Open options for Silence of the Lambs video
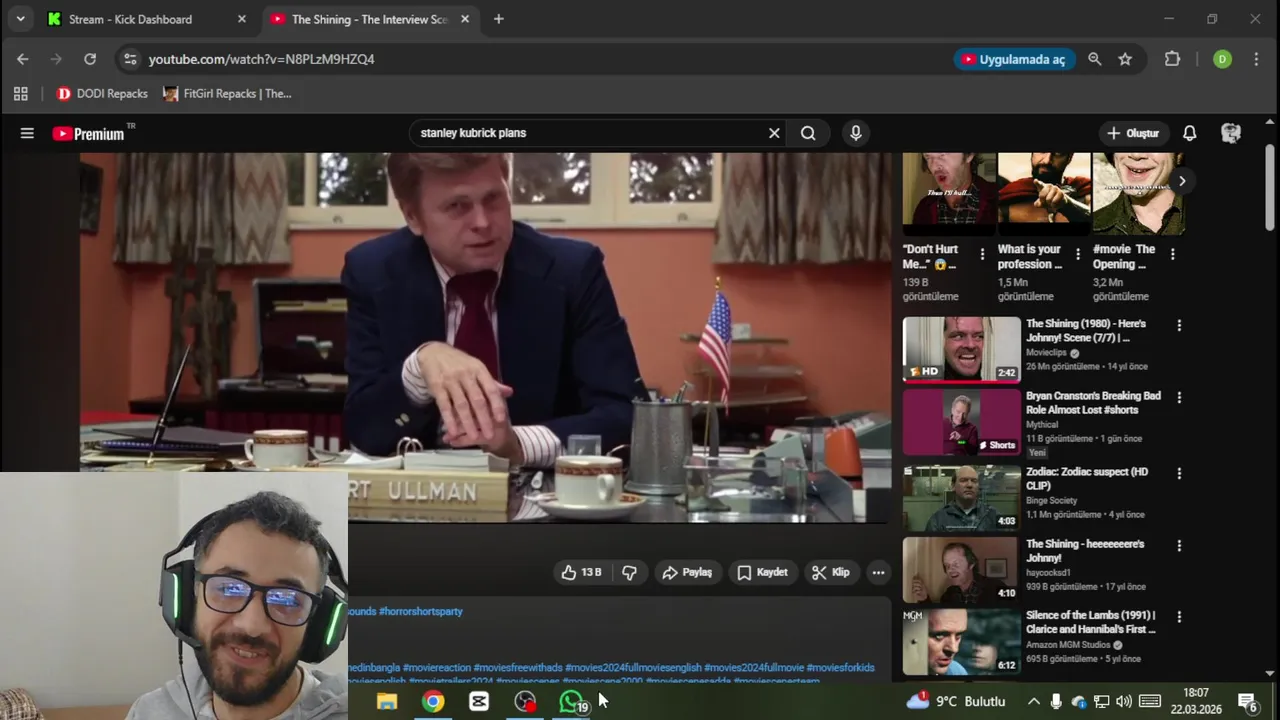 click(1179, 618)
